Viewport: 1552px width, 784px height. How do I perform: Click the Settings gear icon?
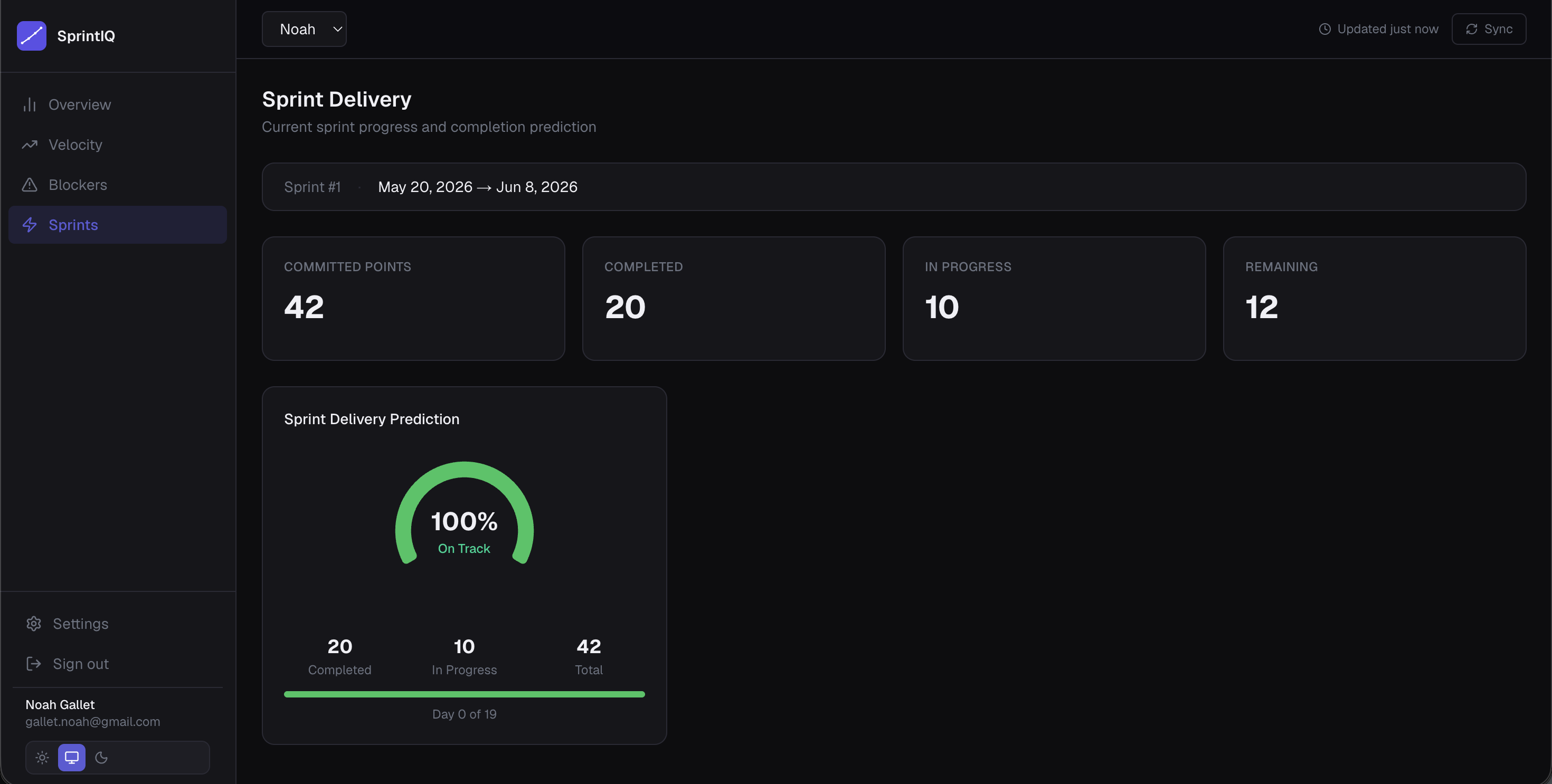34,624
